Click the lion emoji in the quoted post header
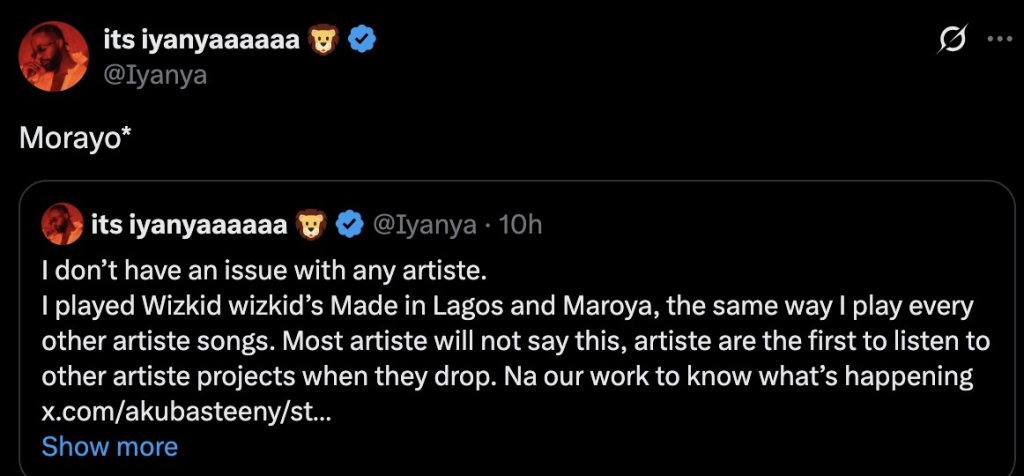This screenshot has height=476, width=1024. pos(312,225)
